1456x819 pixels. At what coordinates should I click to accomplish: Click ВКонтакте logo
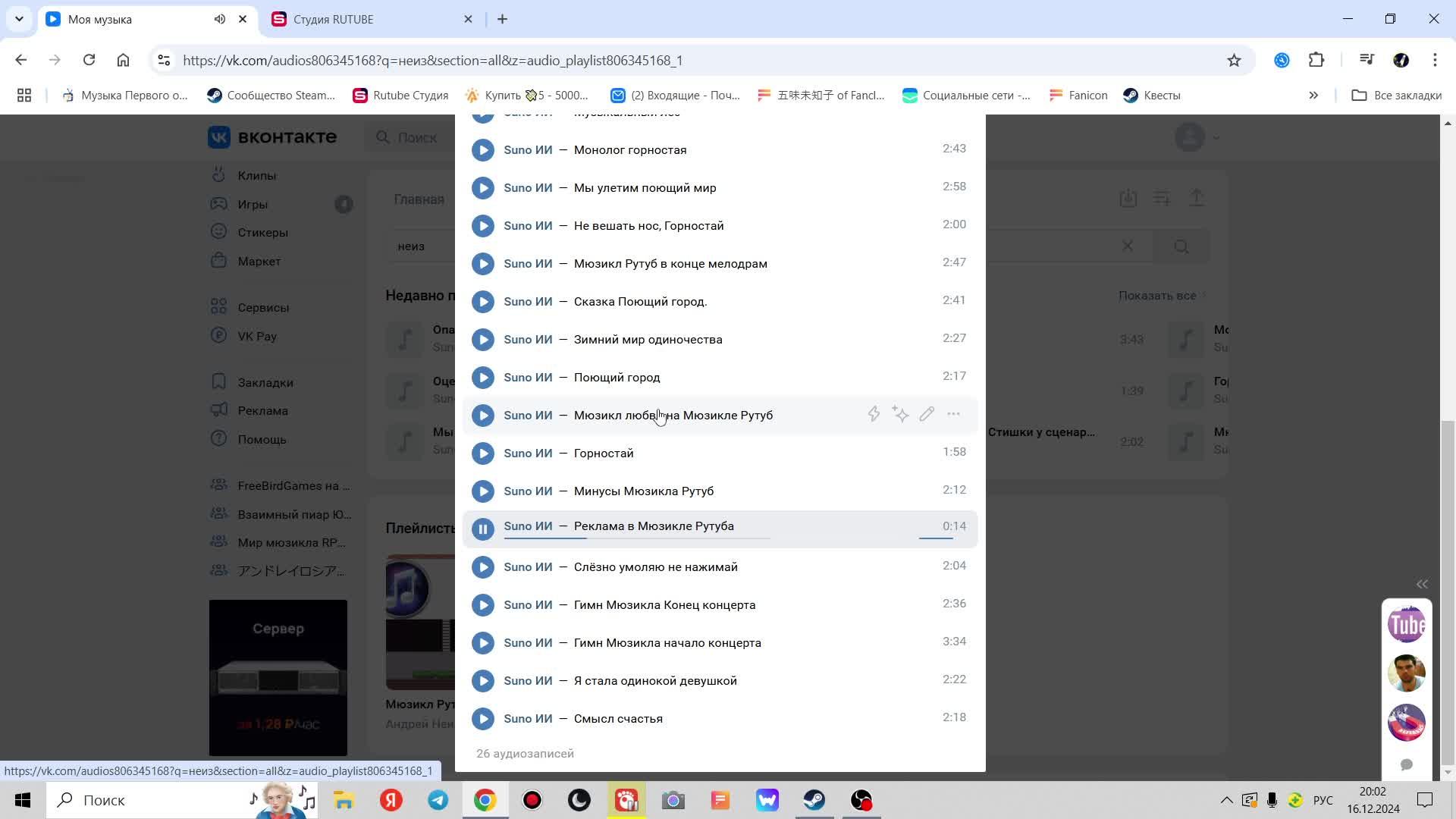point(272,136)
